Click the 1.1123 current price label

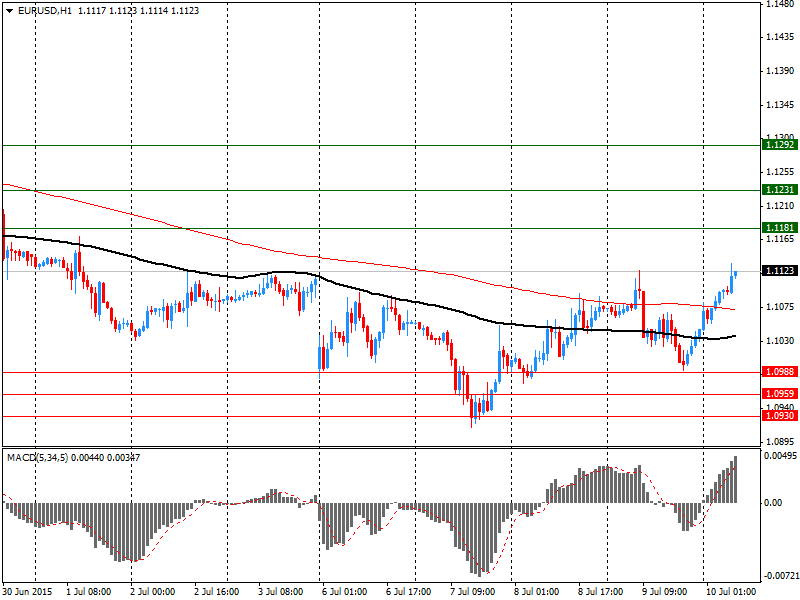[780, 271]
